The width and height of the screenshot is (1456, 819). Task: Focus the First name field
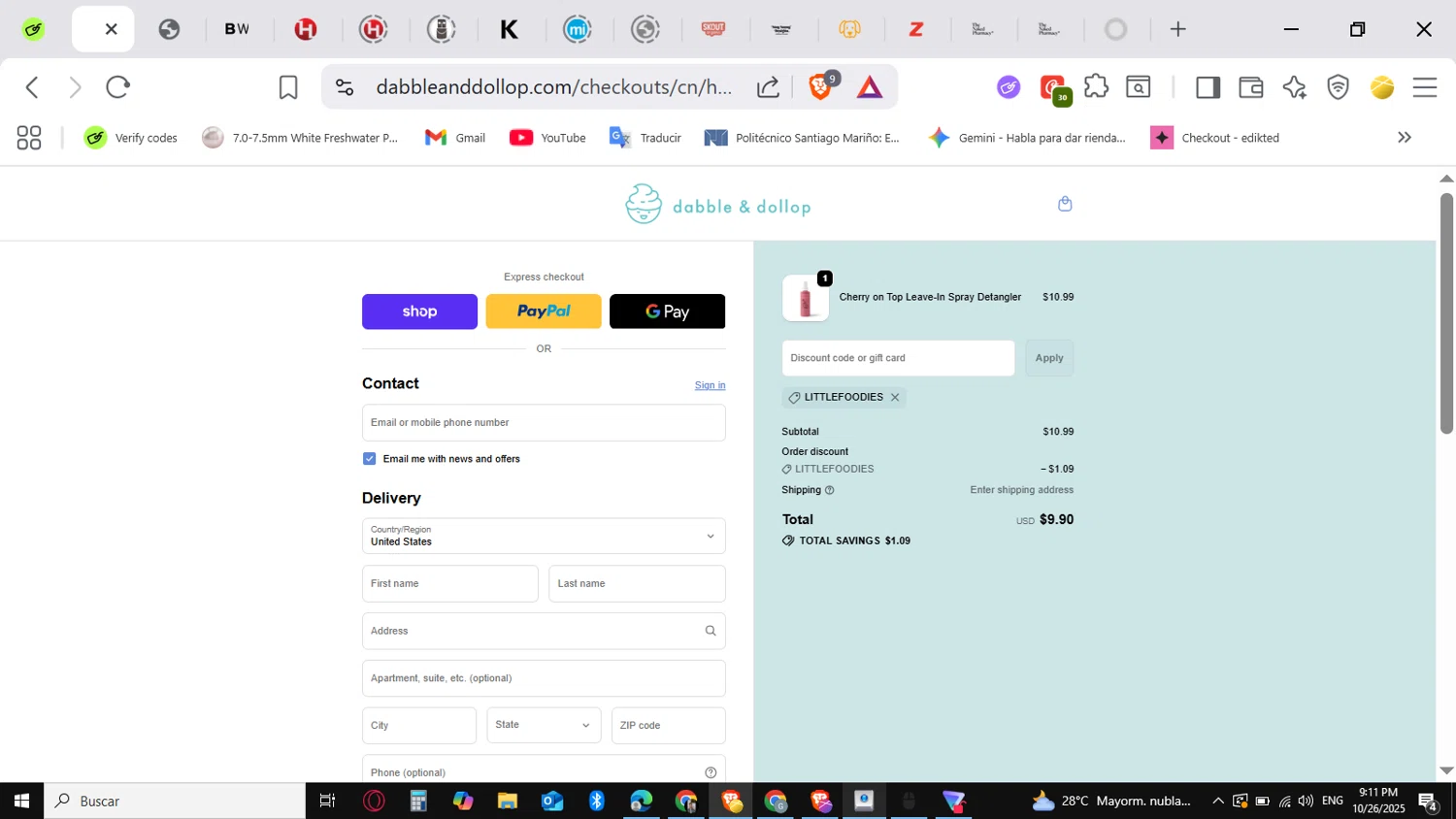450,584
